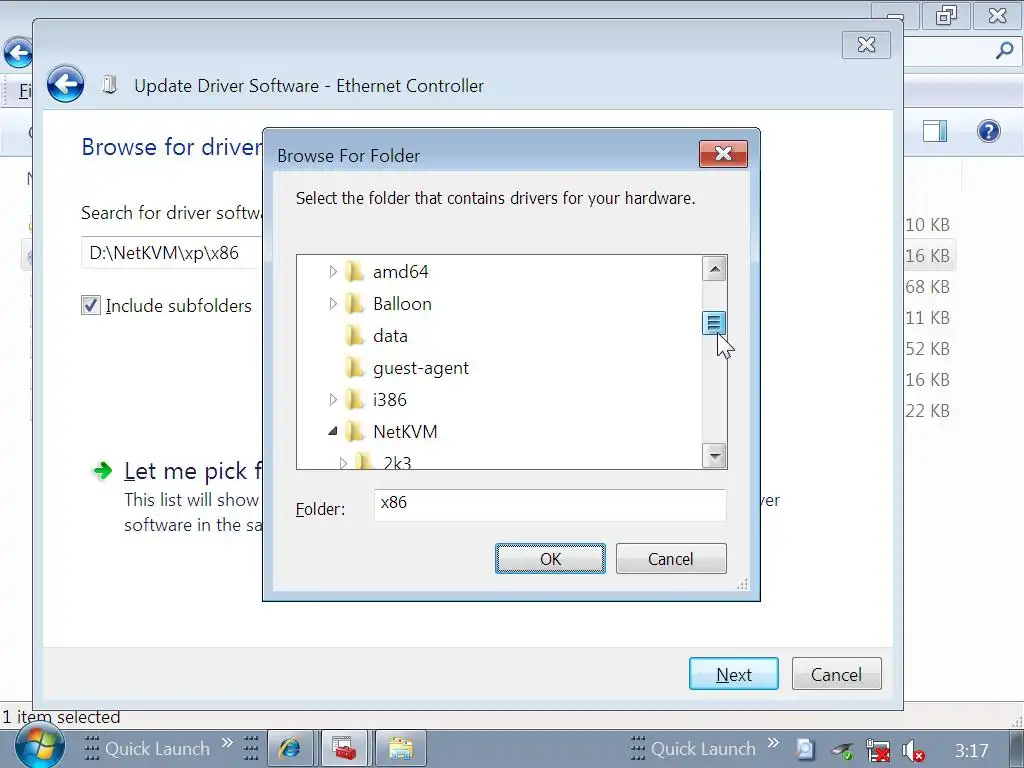Click the 52 KB file size entry

927,349
